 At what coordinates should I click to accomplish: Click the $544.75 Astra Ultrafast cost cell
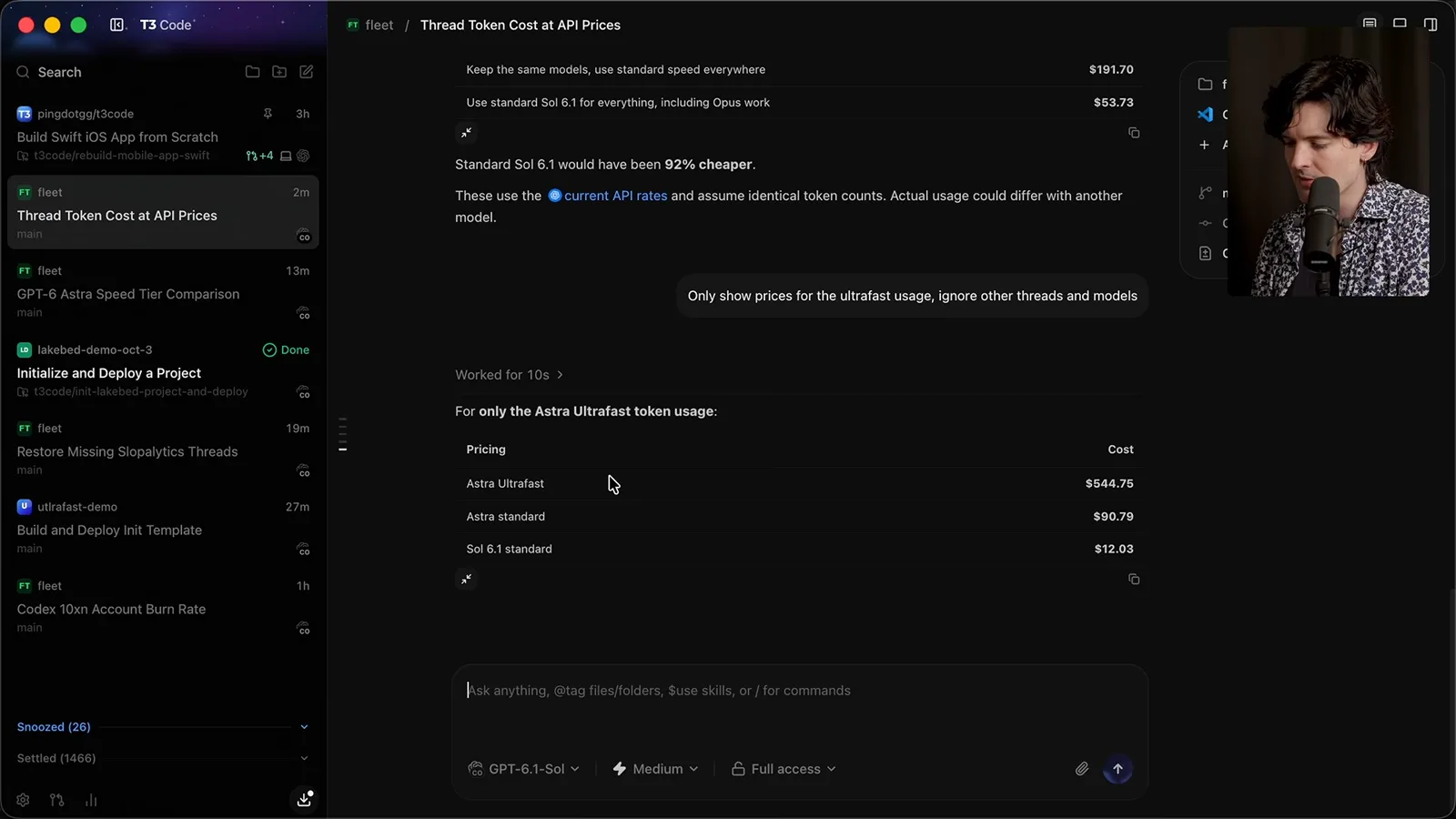pyautogui.click(x=1109, y=483)
